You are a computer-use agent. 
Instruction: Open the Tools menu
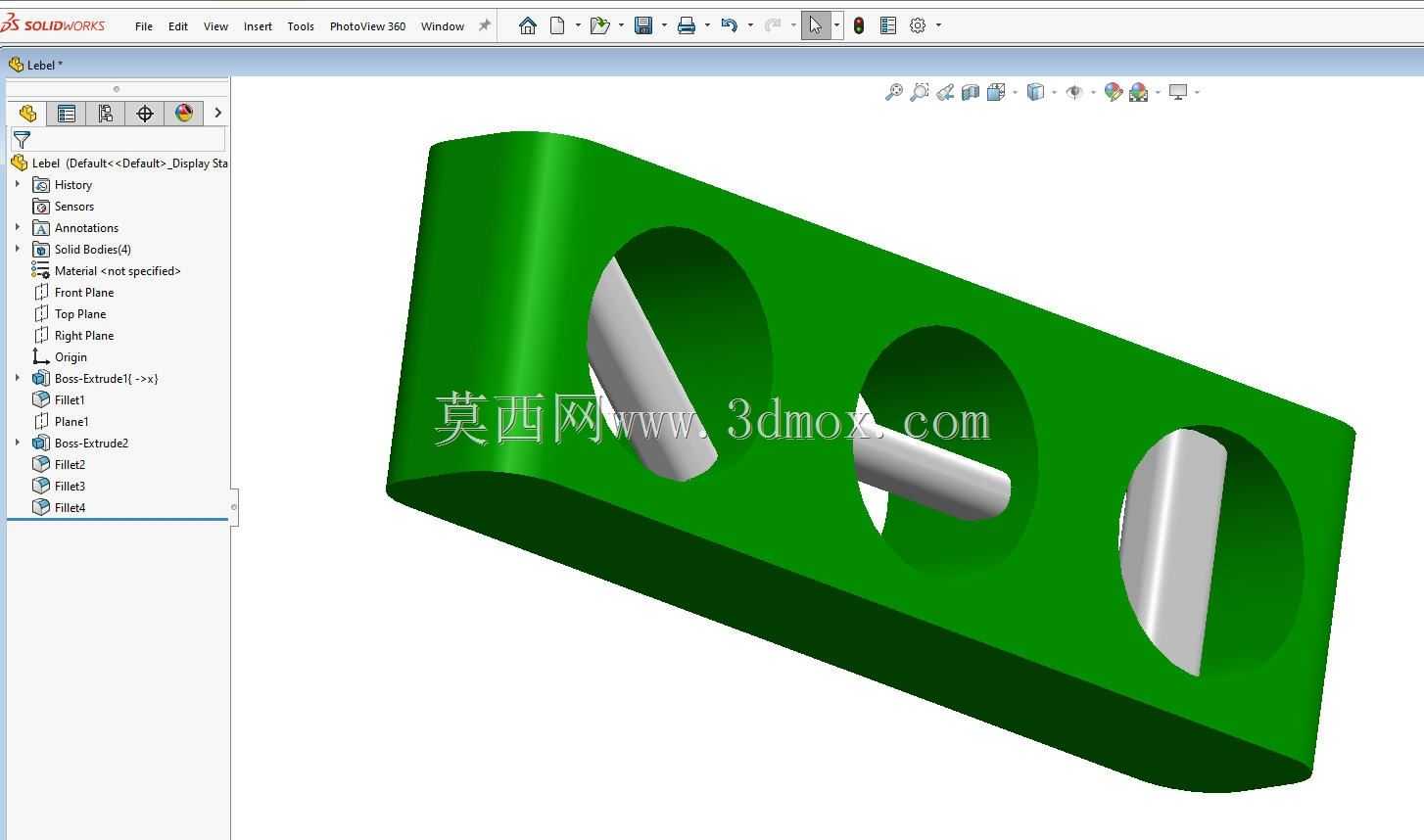(301, 26)
